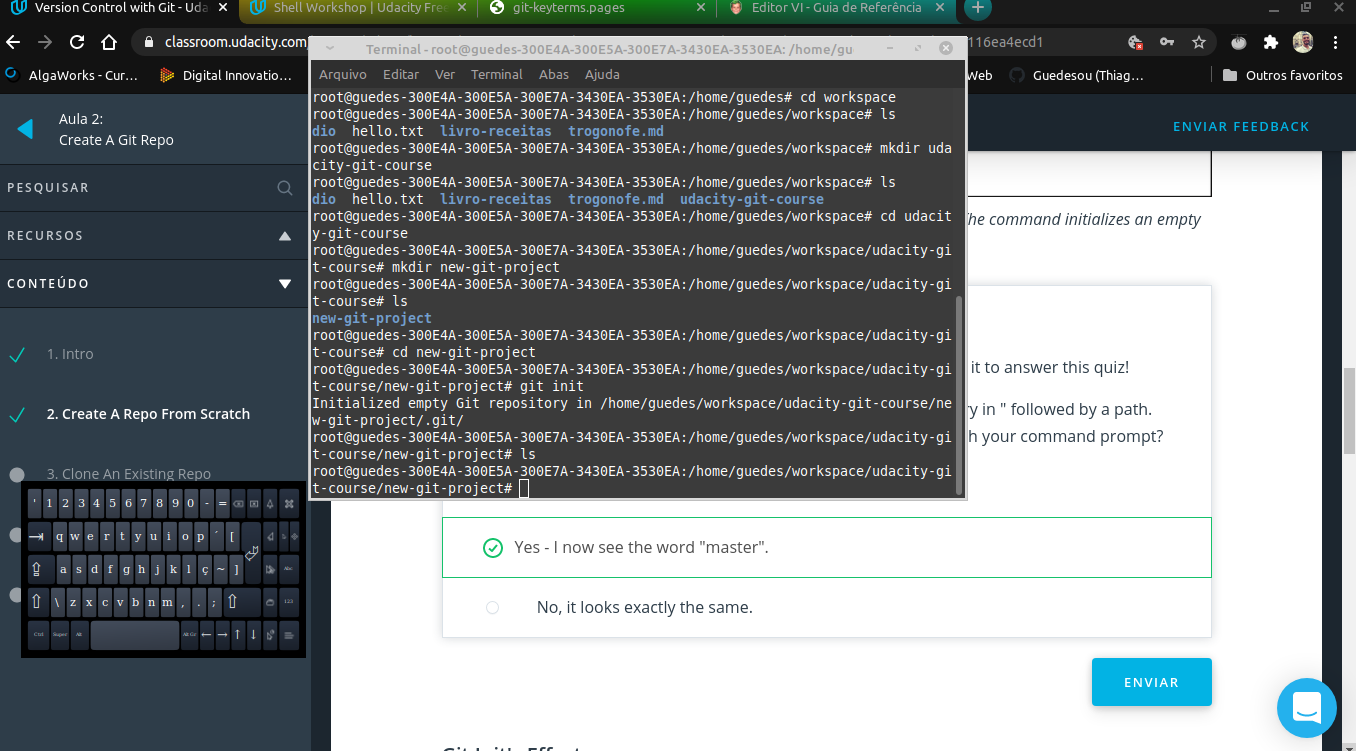1356x751 pixels.
Task: Click the blocked cookies icon in address bar
Action: click(x=1135, y=43)
